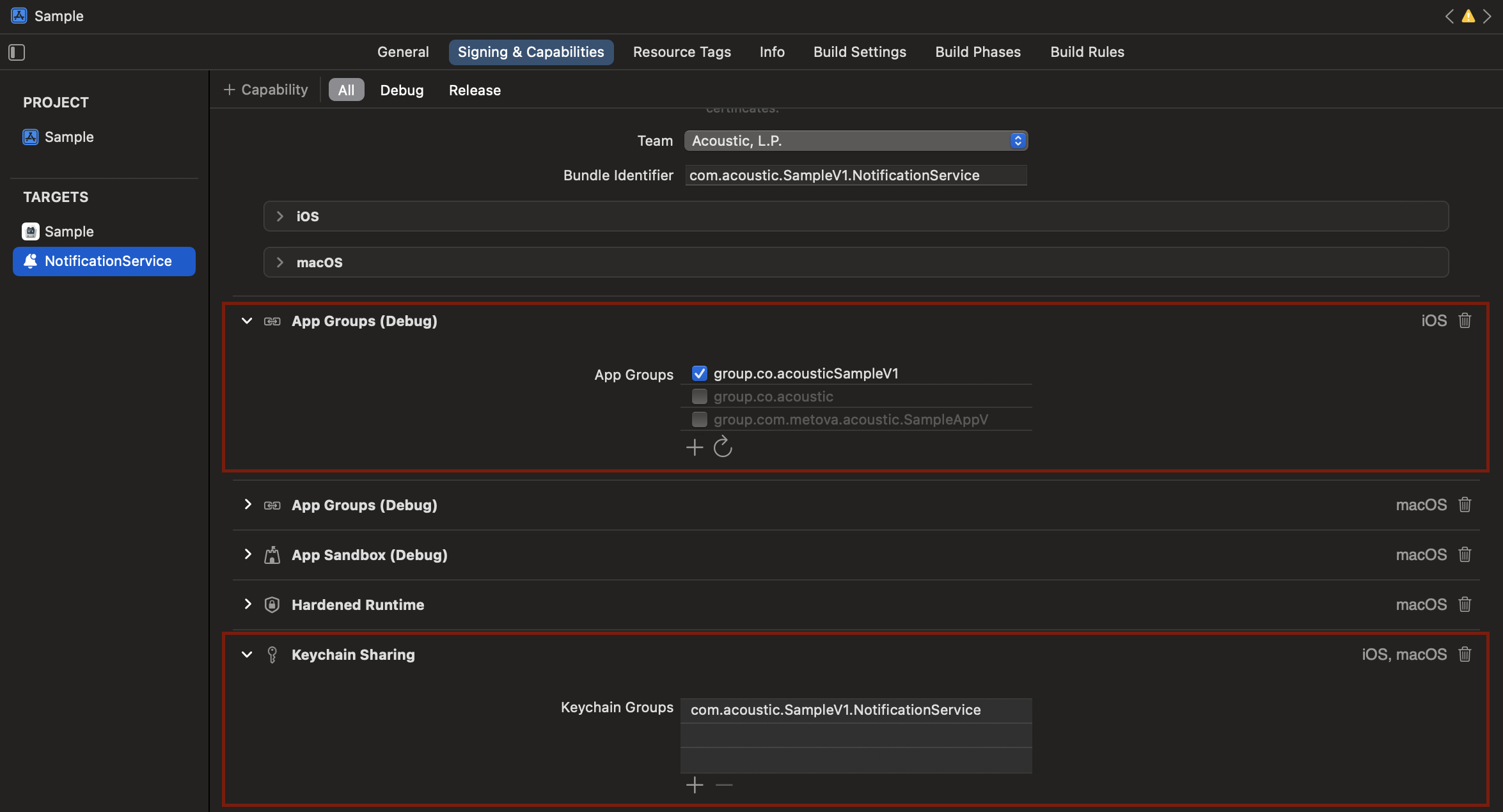This screenshot has width=1503, height=812.
Task: Click the empty second keychain group row
Action: click(856, 735)
